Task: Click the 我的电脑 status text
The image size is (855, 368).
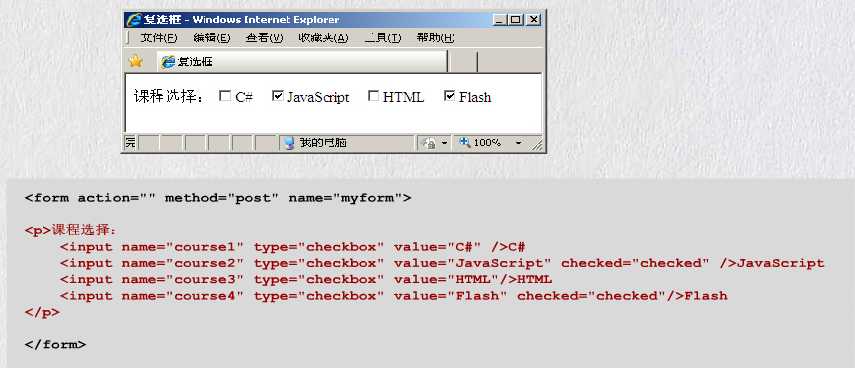Action: [x=323, y=143]
